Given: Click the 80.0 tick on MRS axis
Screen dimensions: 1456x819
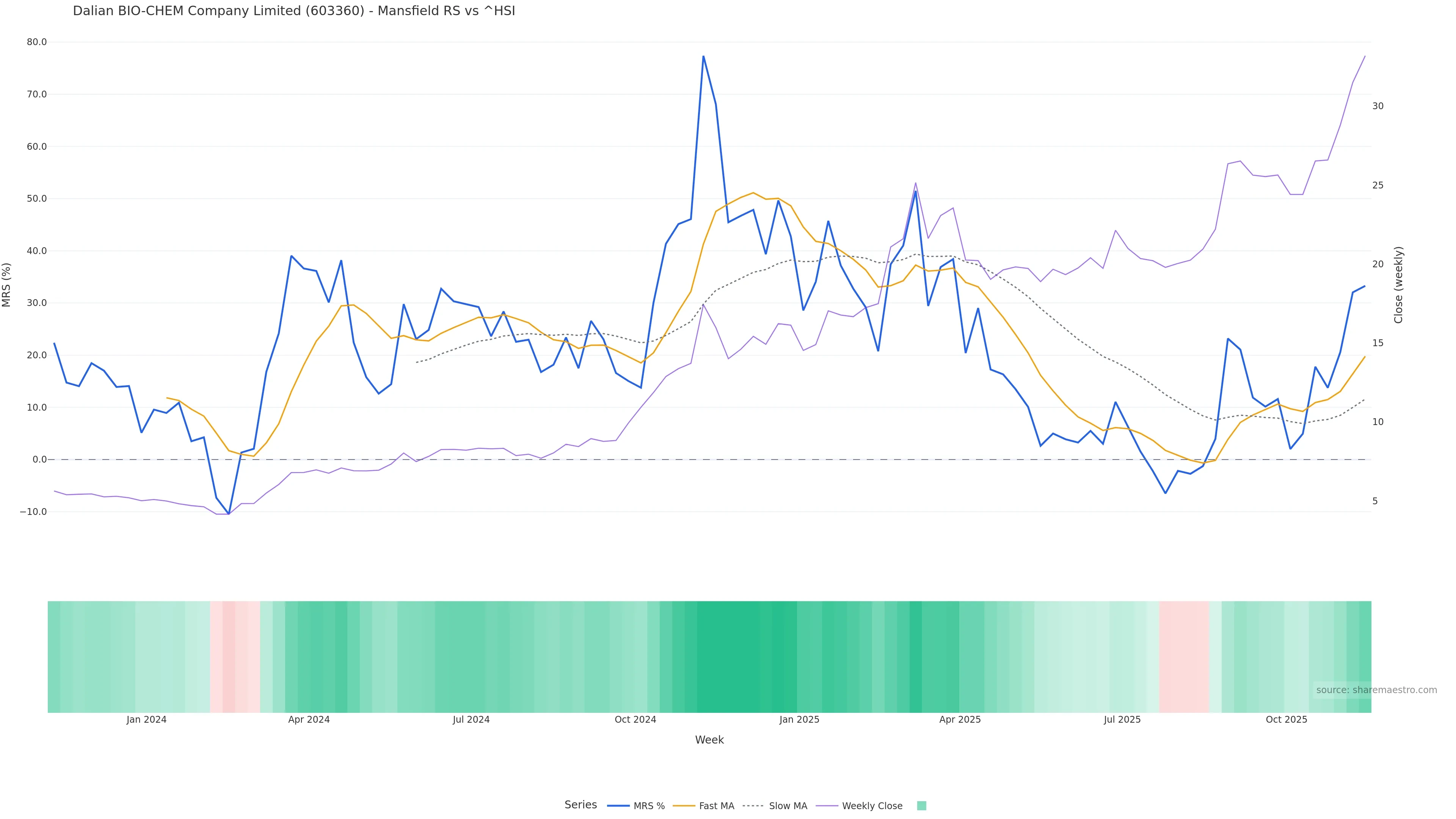Looking at the screenshot, I should click(37, 42).
